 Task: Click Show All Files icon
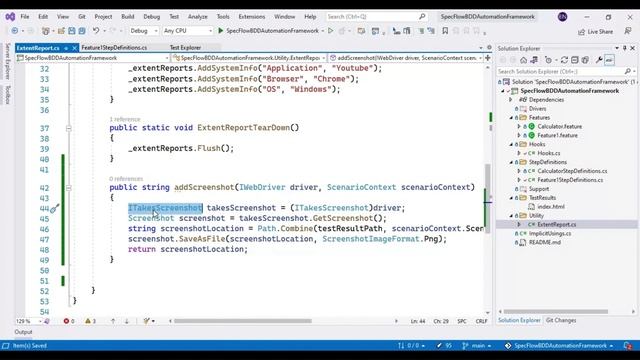click(x=585, y=60)
